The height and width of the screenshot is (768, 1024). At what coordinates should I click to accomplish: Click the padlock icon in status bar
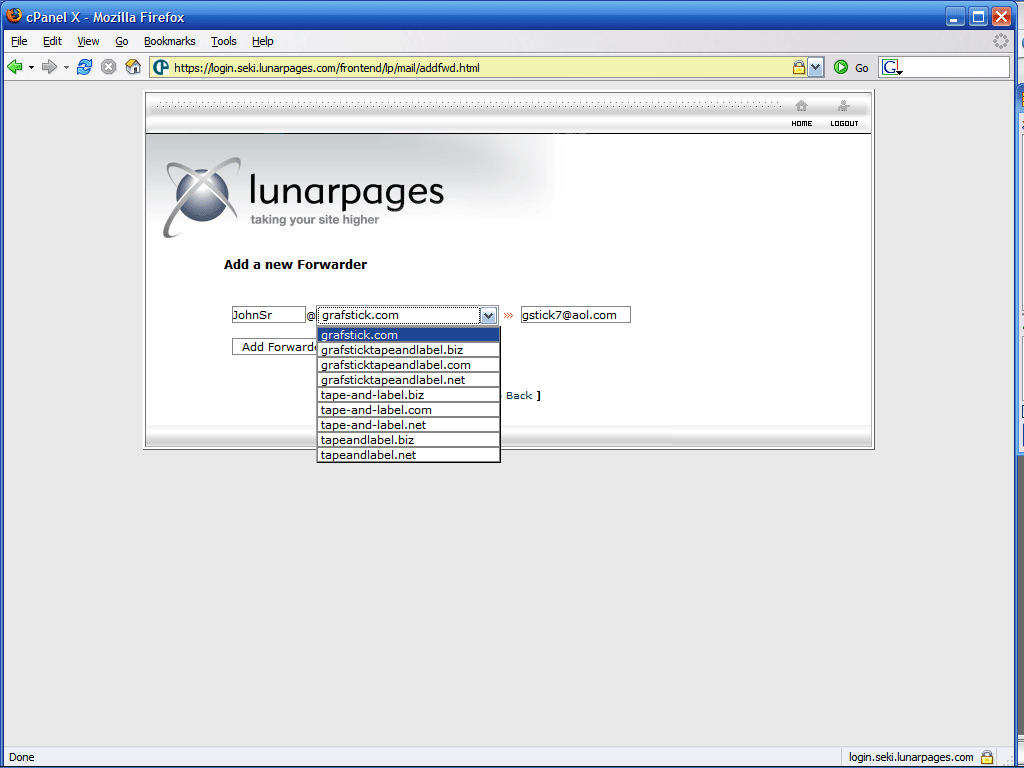coord(987,757)
